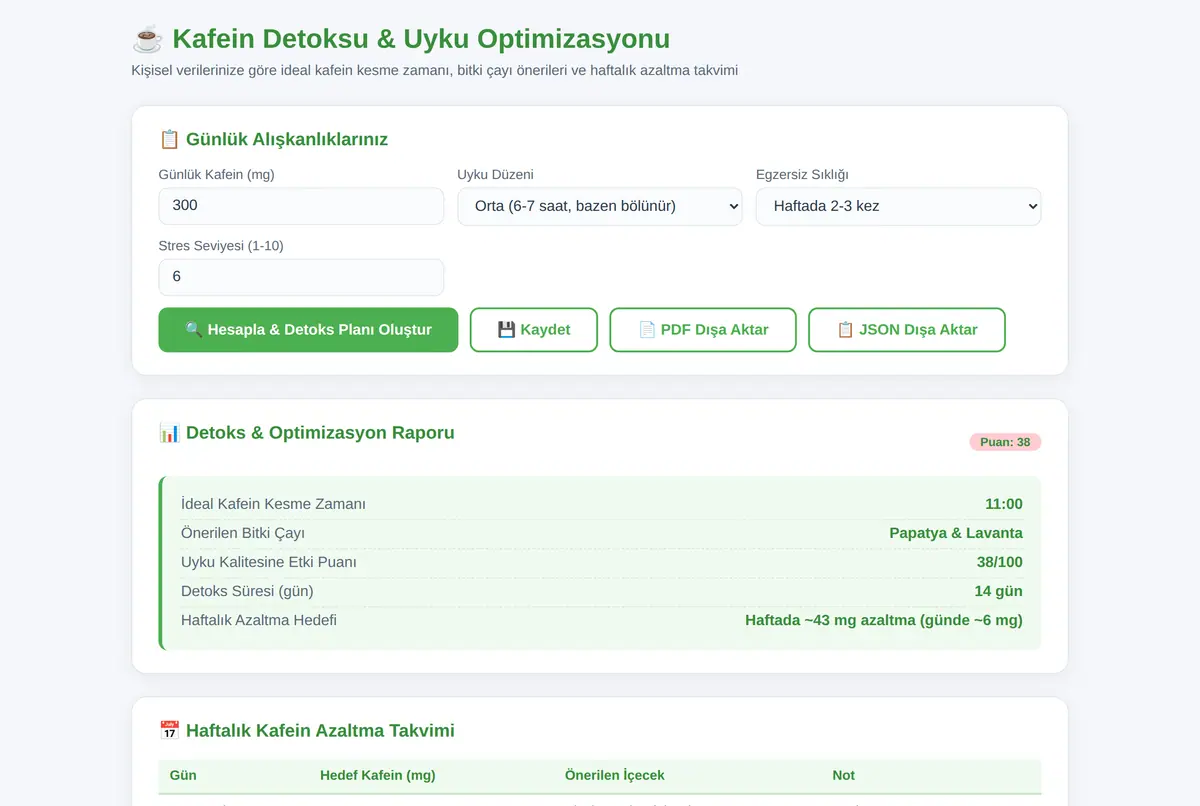Click the clipboard icon on JSON Dışa Aktar
This screenshot has height=806, width=1200.
[x=845, y=330]
